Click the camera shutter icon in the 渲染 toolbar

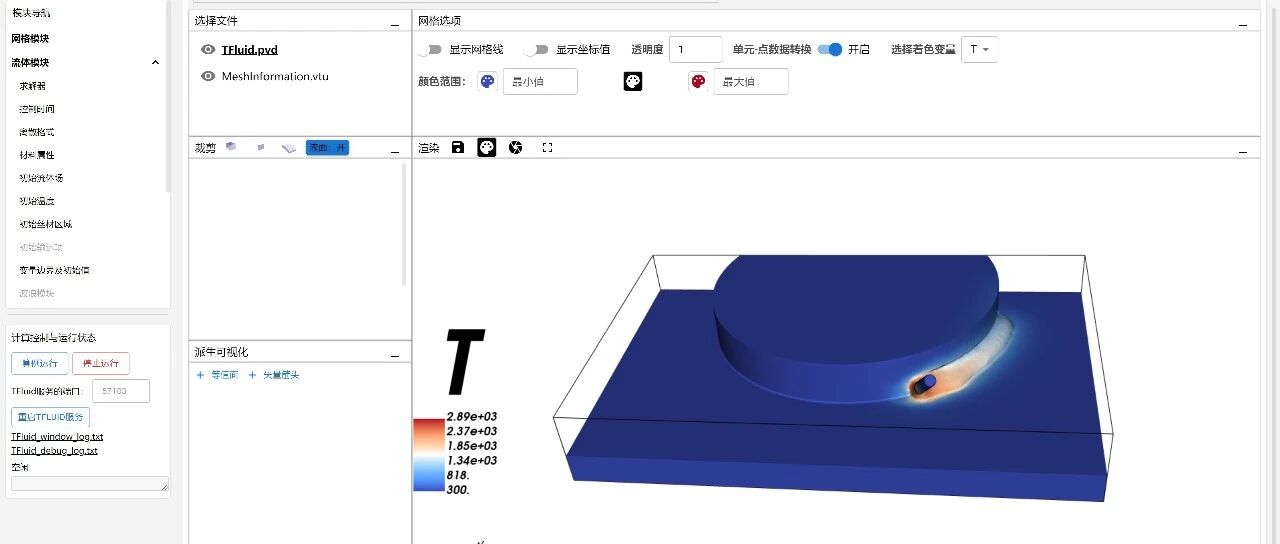coord(516,147)
